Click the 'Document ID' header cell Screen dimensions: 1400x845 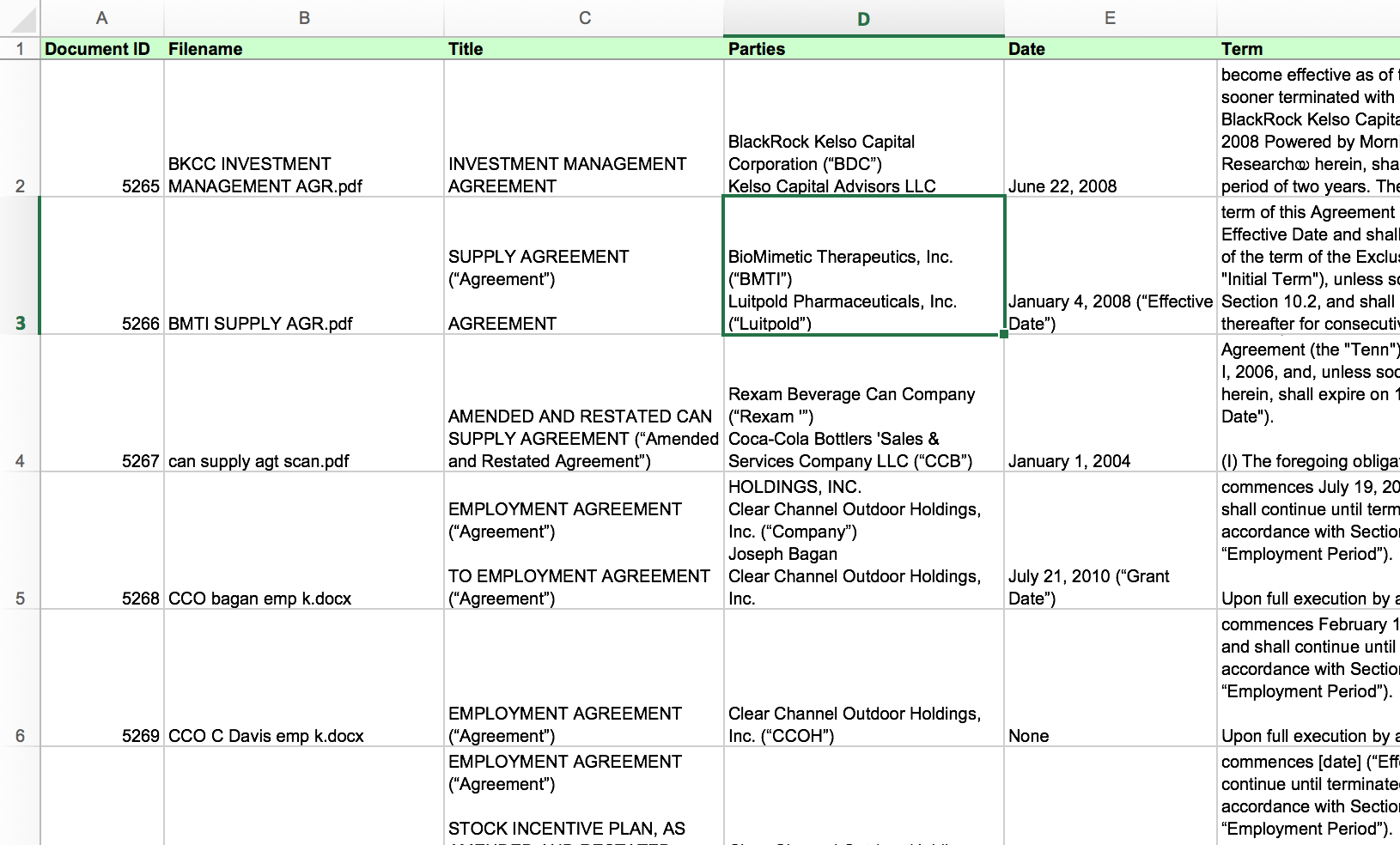[x=102, y=49]
